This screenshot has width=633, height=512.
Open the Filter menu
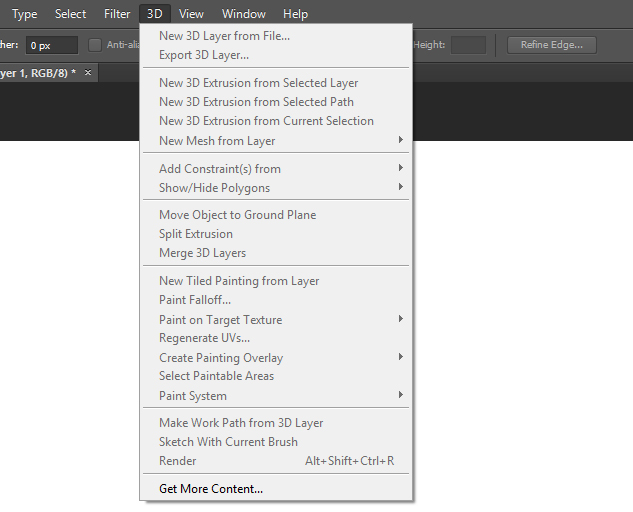click(117, 14)
